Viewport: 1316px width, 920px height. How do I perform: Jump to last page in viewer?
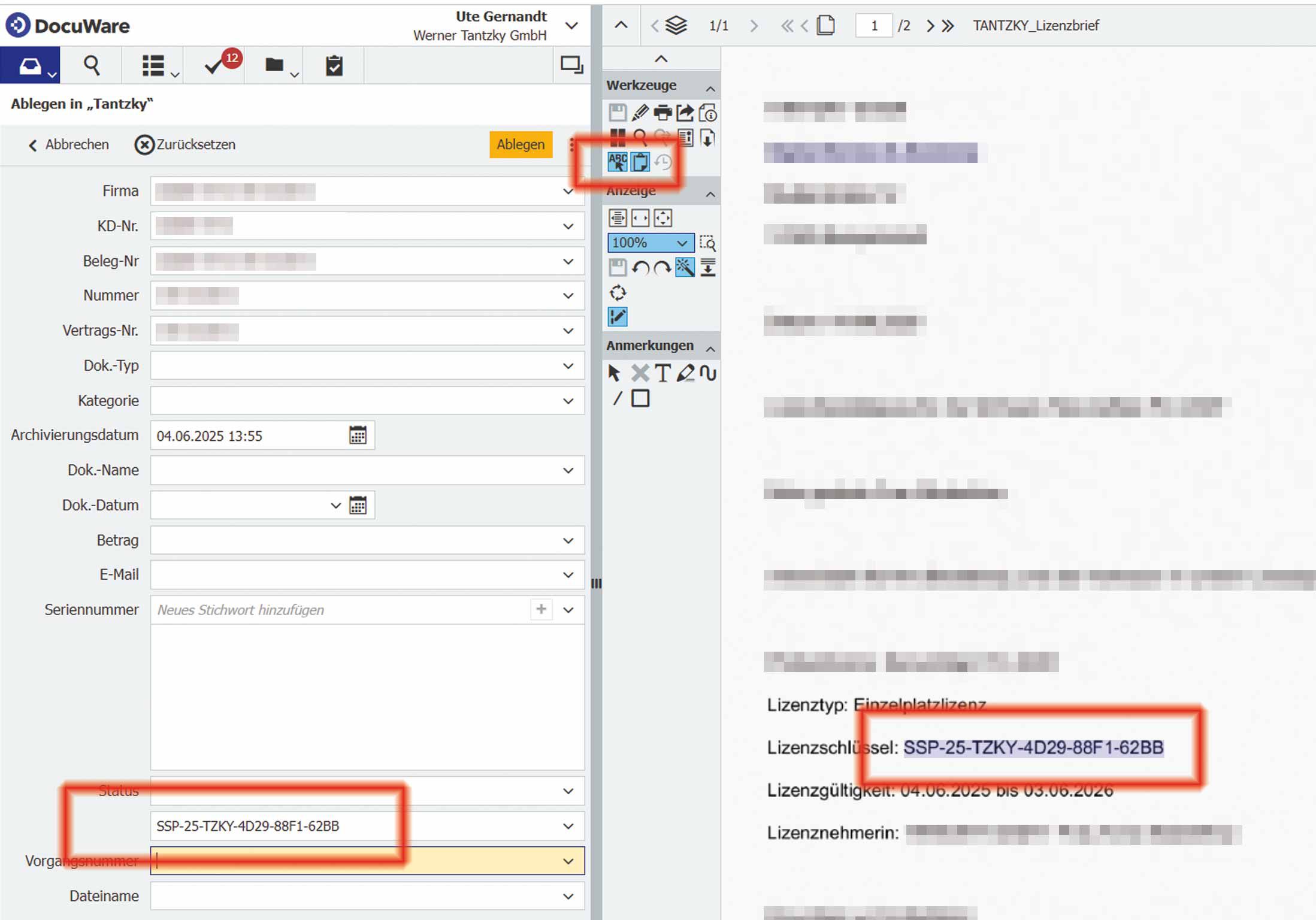click(x=948, y=26)
